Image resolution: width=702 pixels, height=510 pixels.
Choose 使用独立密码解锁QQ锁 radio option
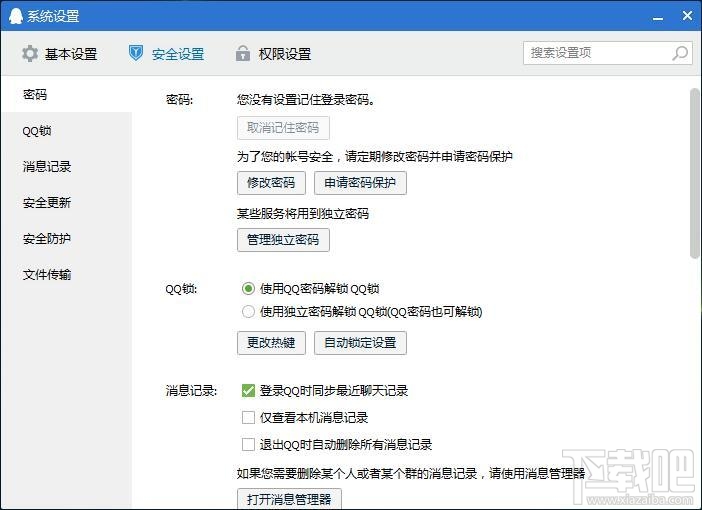tap(248, 311)
